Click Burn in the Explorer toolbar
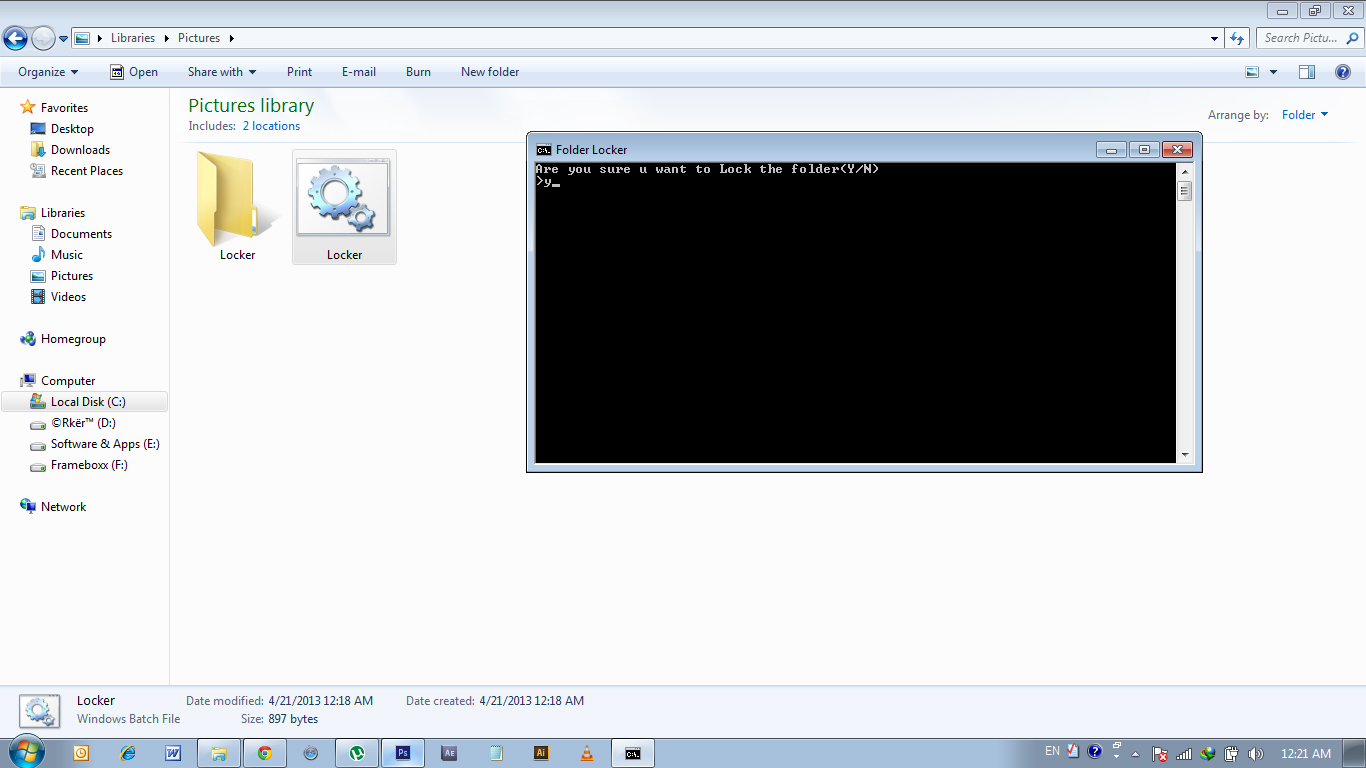Screen dimensions: 1366x768 418,72
